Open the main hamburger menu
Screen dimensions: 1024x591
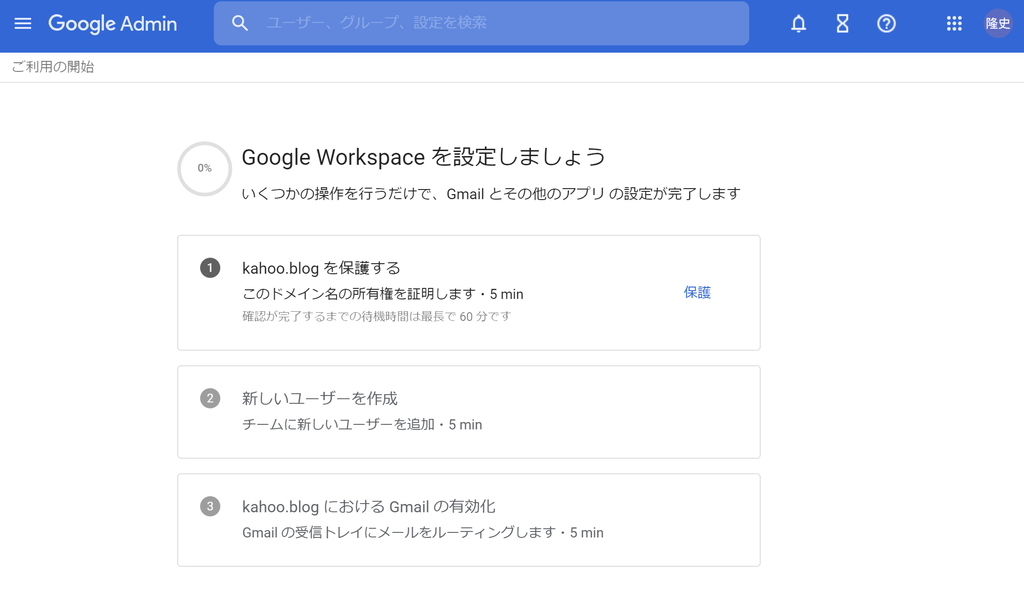pyautogui.click(x=23, y=24)
